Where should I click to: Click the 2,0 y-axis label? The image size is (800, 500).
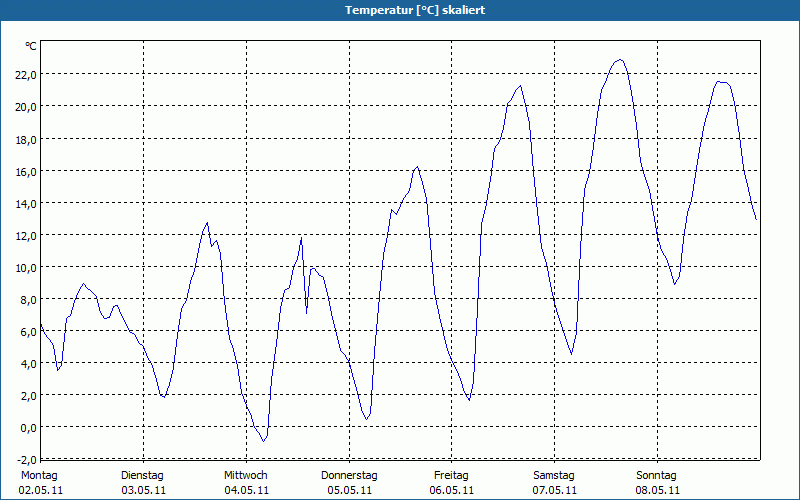point(29,396)
